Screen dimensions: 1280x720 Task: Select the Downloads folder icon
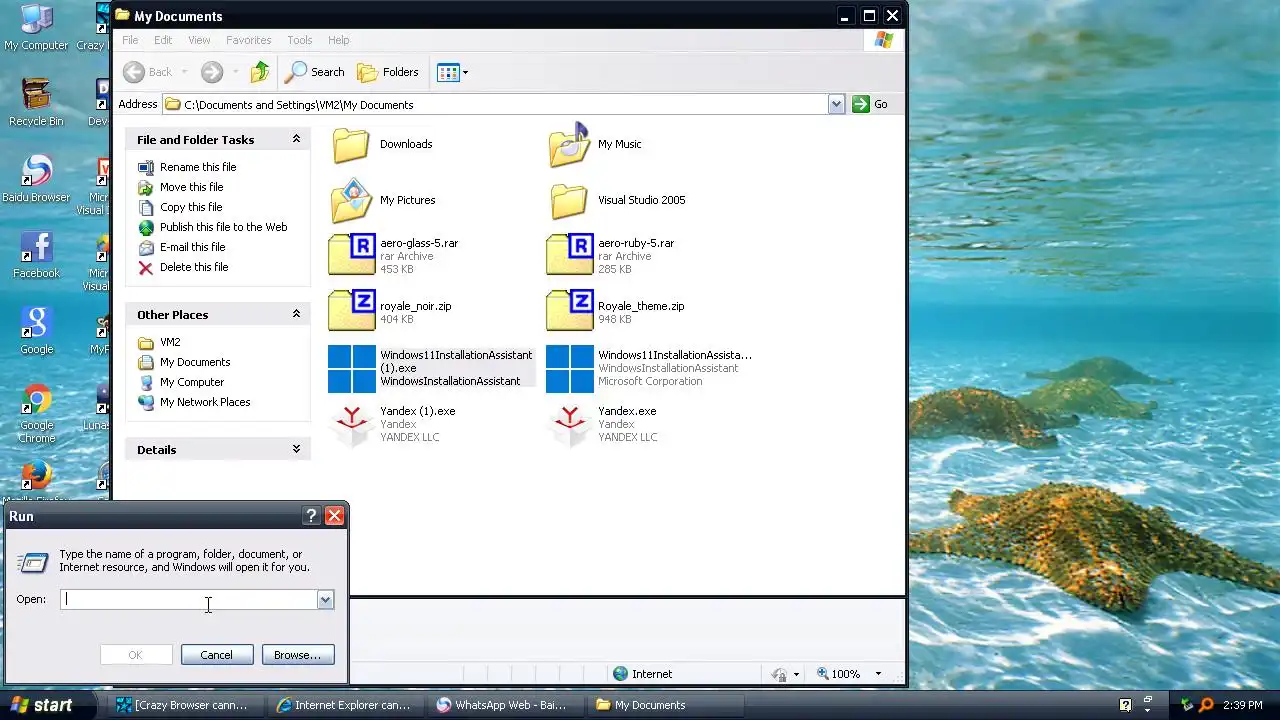(351, 145)
